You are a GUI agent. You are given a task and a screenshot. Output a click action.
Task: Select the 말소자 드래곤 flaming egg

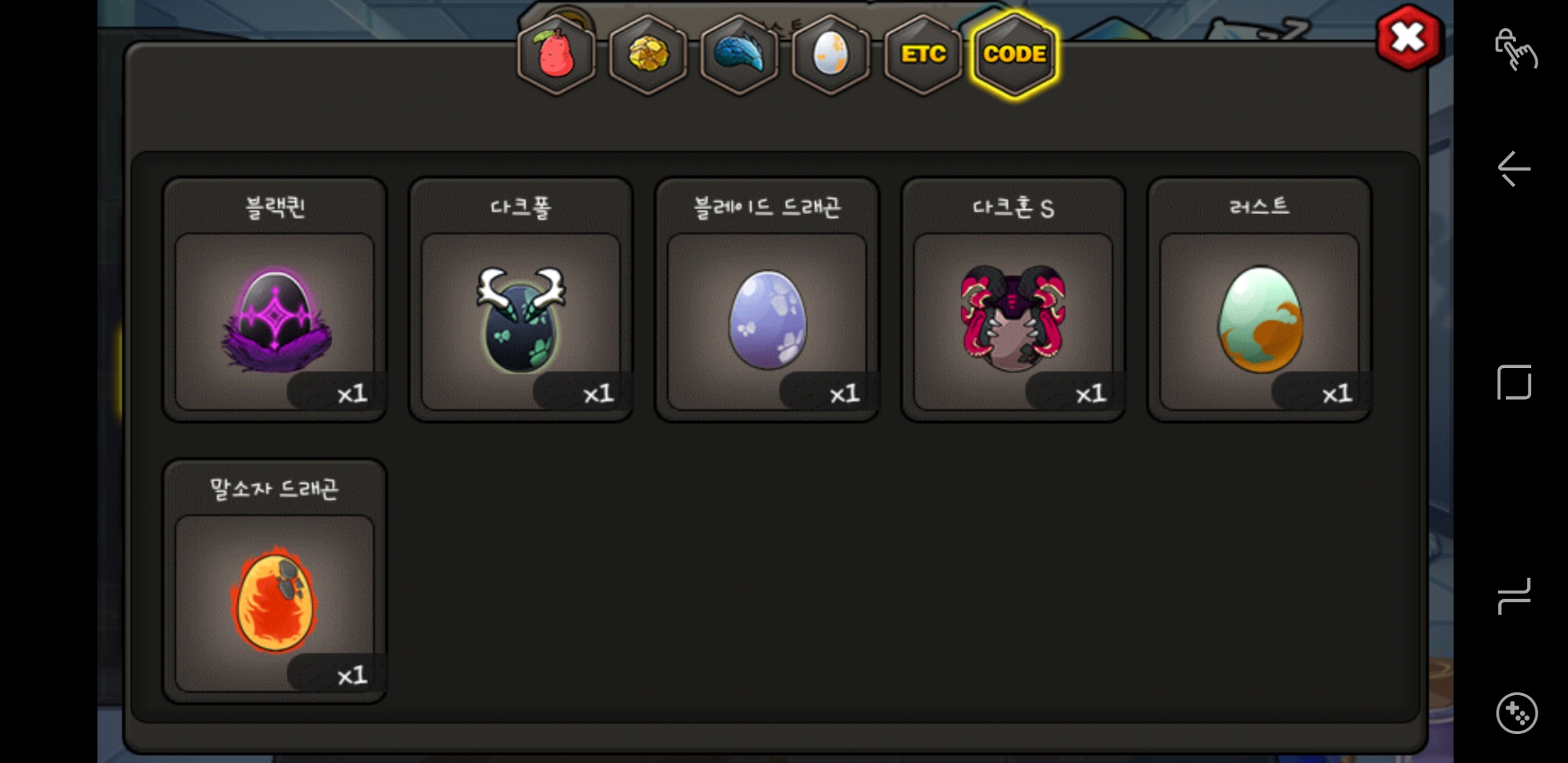[x=275, y=603]
